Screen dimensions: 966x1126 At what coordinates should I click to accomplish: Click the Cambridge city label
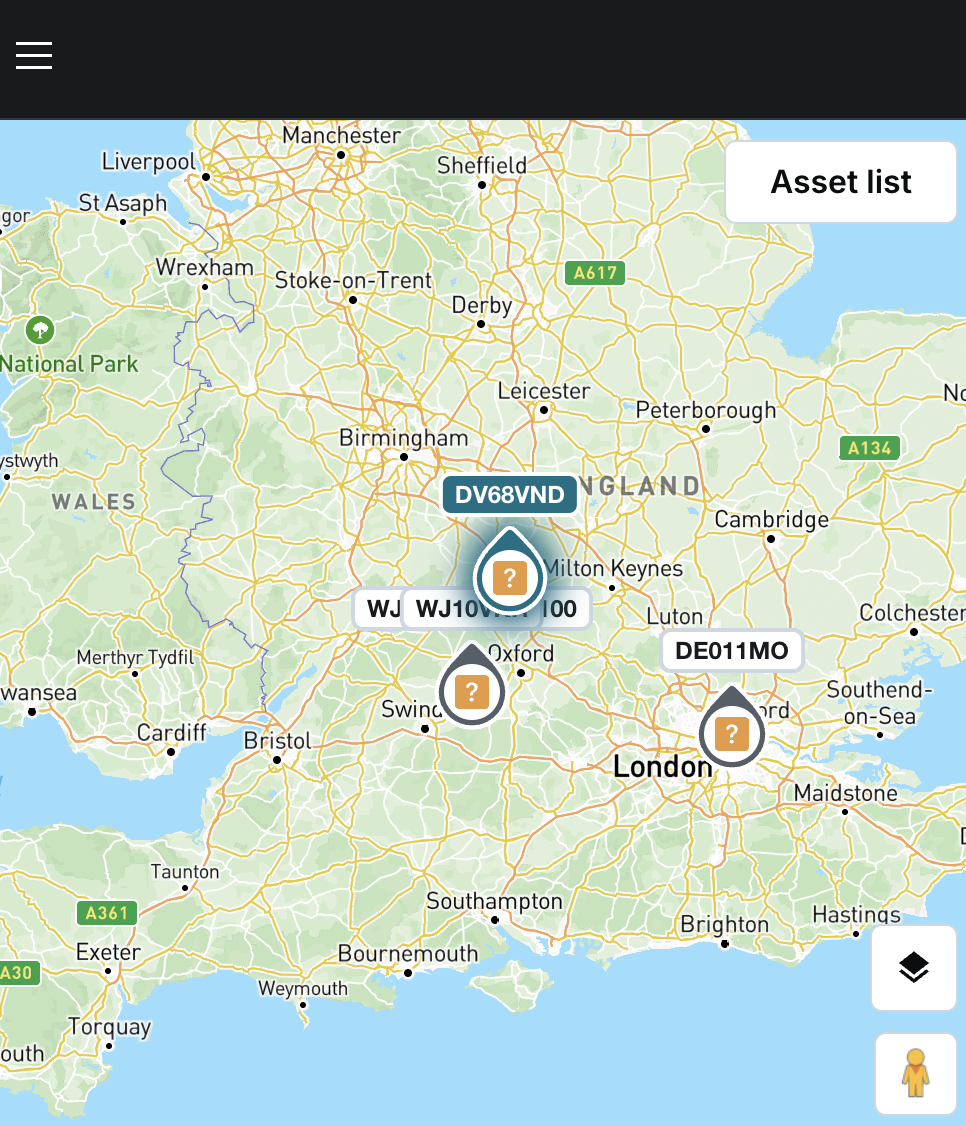point(771,519)
